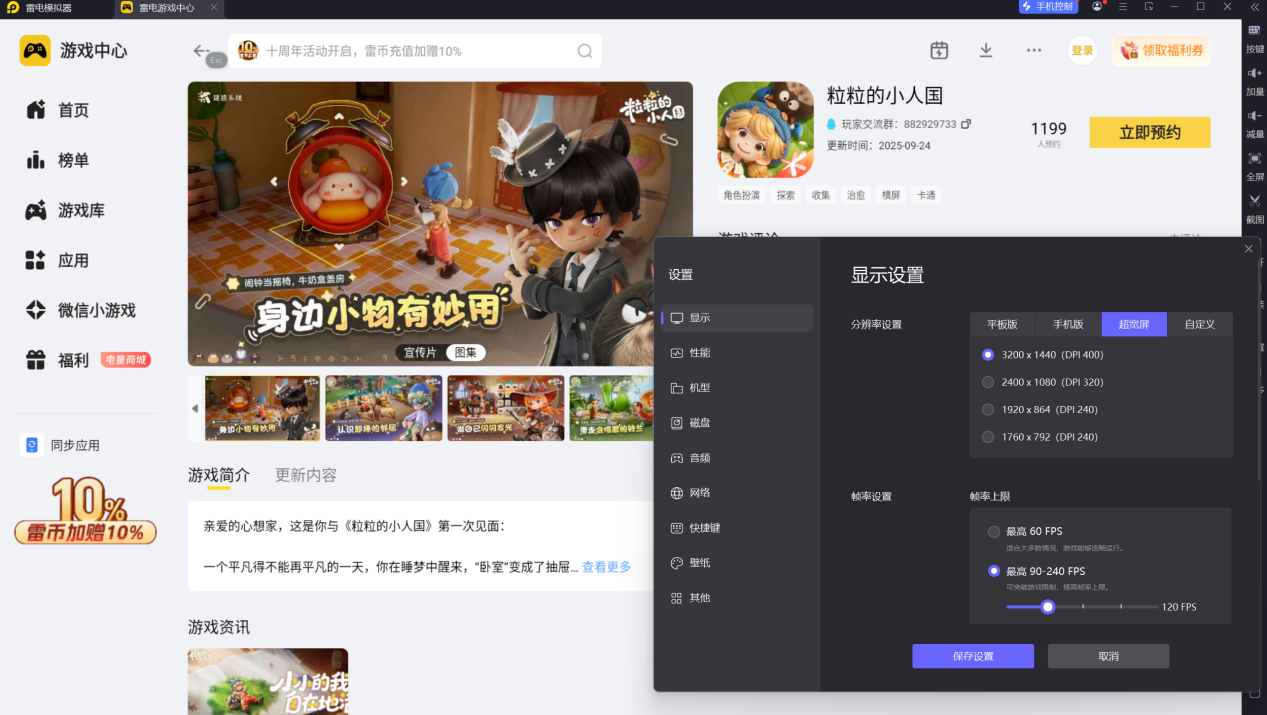Switch to 自定义 resolution tab

click(1200, 324)
